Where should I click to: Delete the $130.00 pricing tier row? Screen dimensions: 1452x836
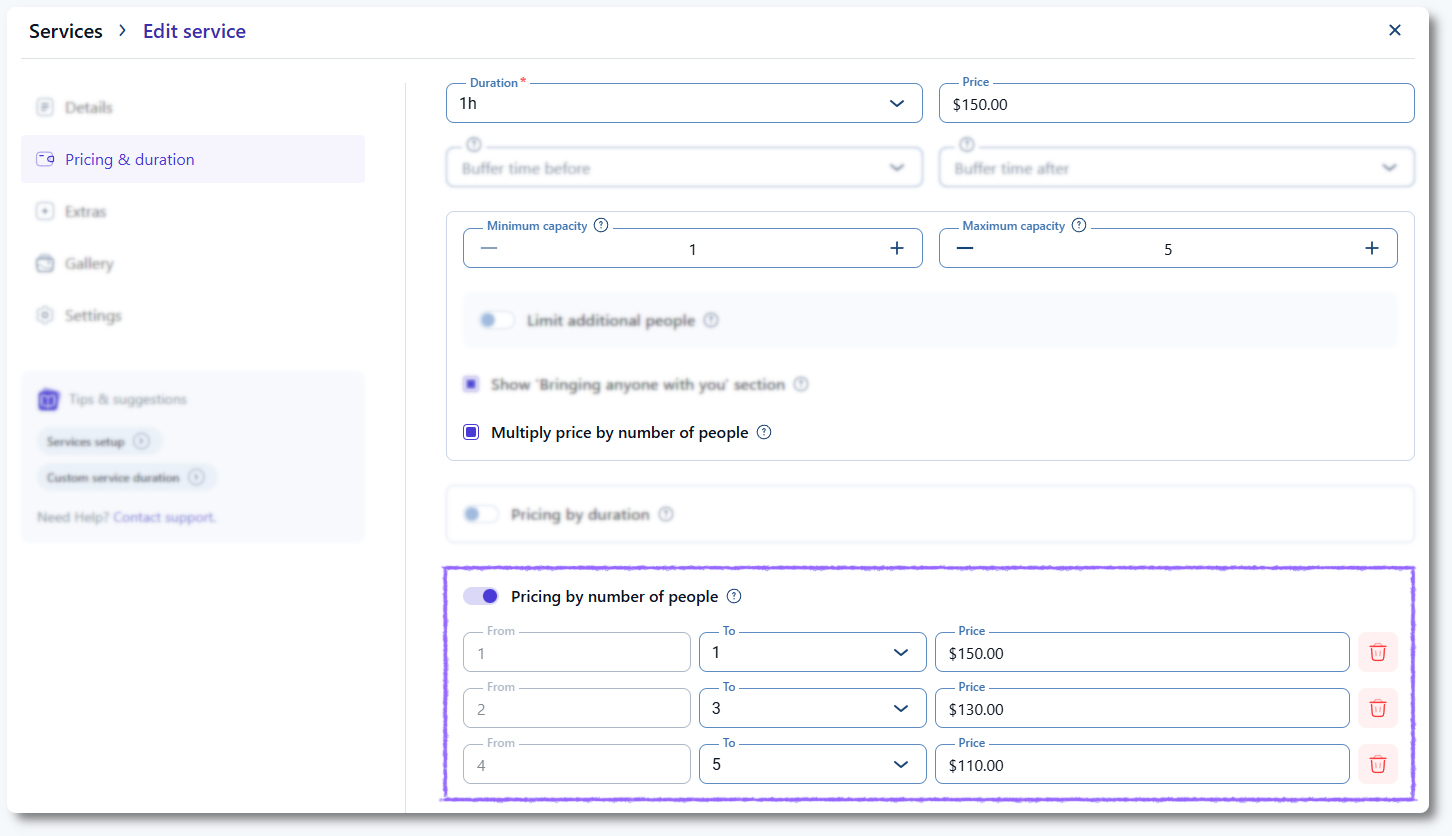point(1377,708)
